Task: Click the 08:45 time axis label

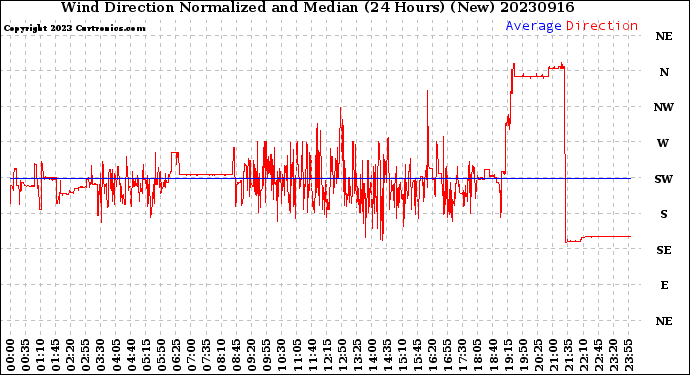Action: [237, 355]
